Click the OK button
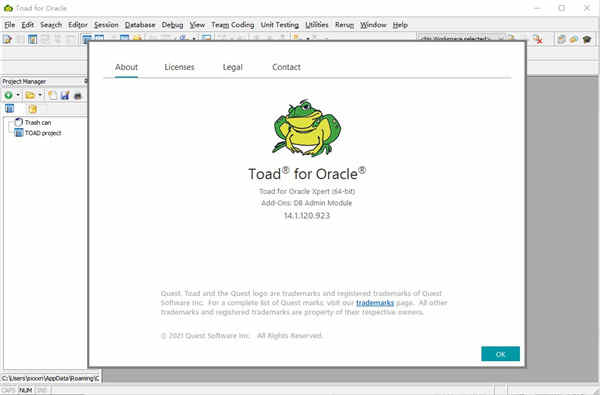600x395 pixels. [x=500, y=354]
